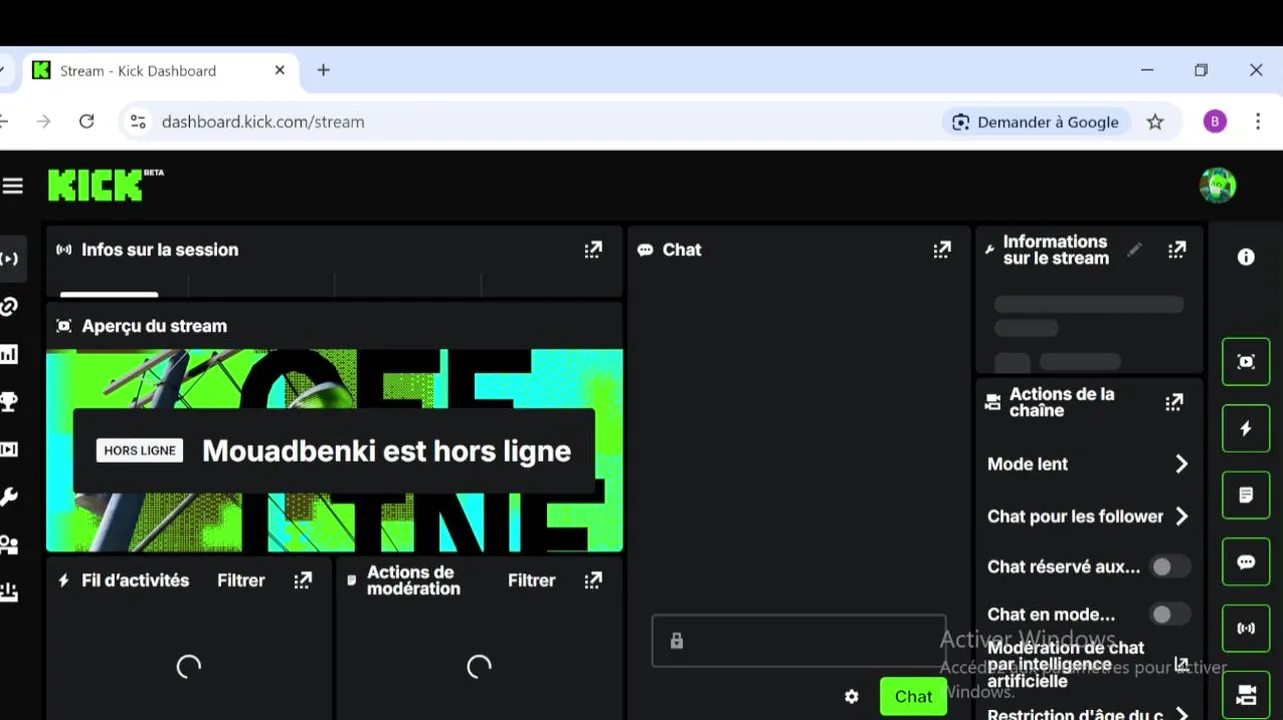
Task: Click Filtrer in Actions de modération
Action: pos(531,580)
